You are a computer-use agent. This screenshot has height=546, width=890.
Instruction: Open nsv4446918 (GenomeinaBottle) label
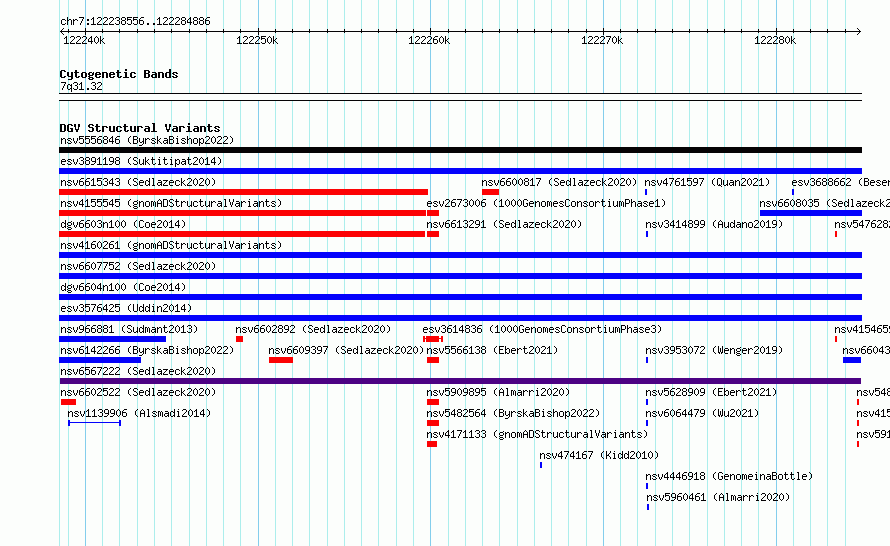(729, 476)
